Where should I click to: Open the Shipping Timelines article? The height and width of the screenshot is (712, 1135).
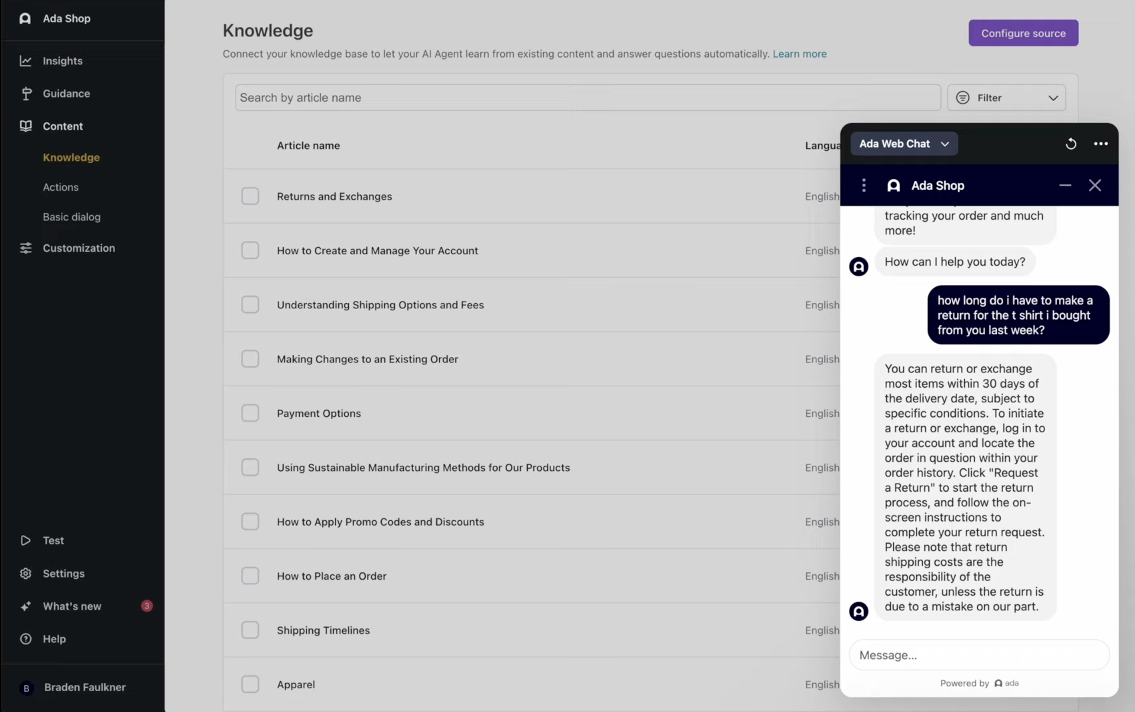pyautogui.click(x=324, y=630)
